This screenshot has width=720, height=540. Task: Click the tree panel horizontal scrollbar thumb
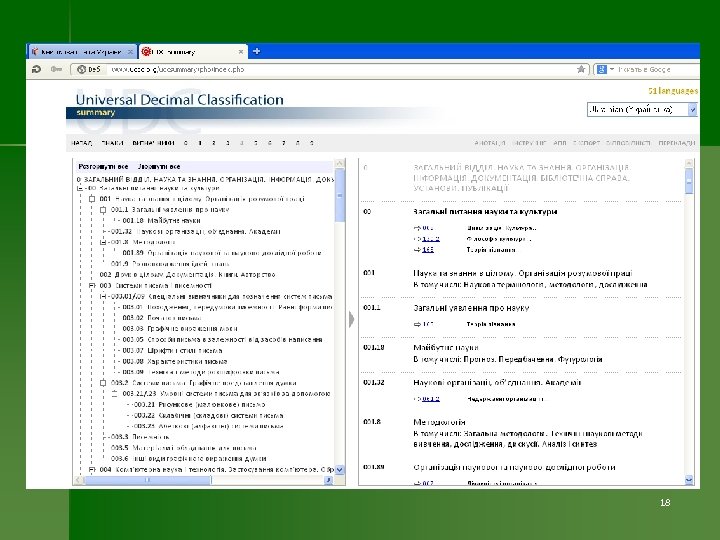pyautogui.click(x=147, y=480)
